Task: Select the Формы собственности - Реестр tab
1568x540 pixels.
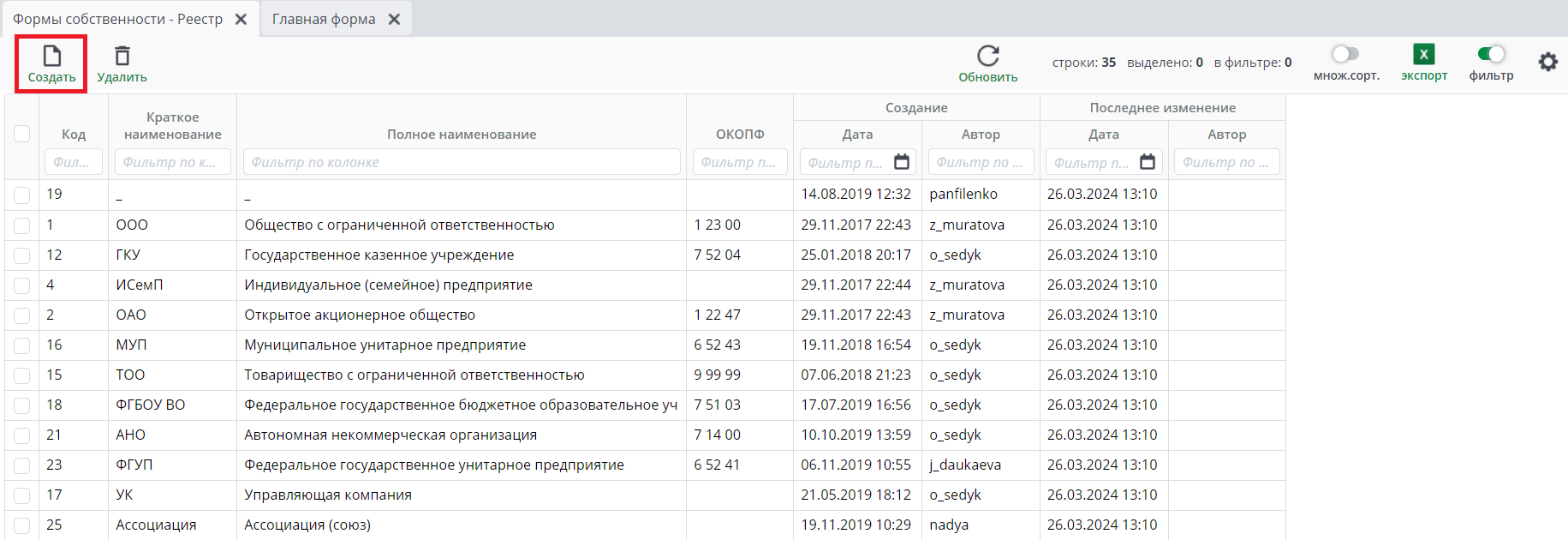Action: pos(117,19)
